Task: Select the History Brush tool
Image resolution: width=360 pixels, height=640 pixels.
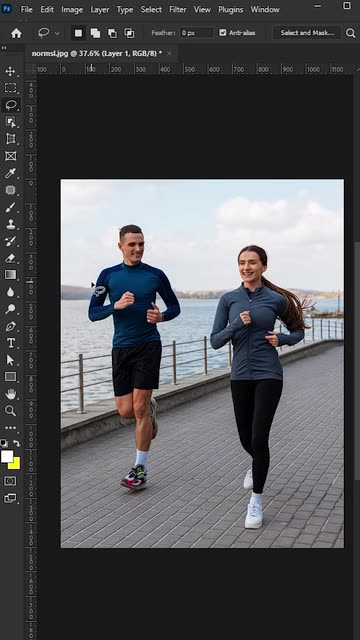Action: [x=10, y=241]
